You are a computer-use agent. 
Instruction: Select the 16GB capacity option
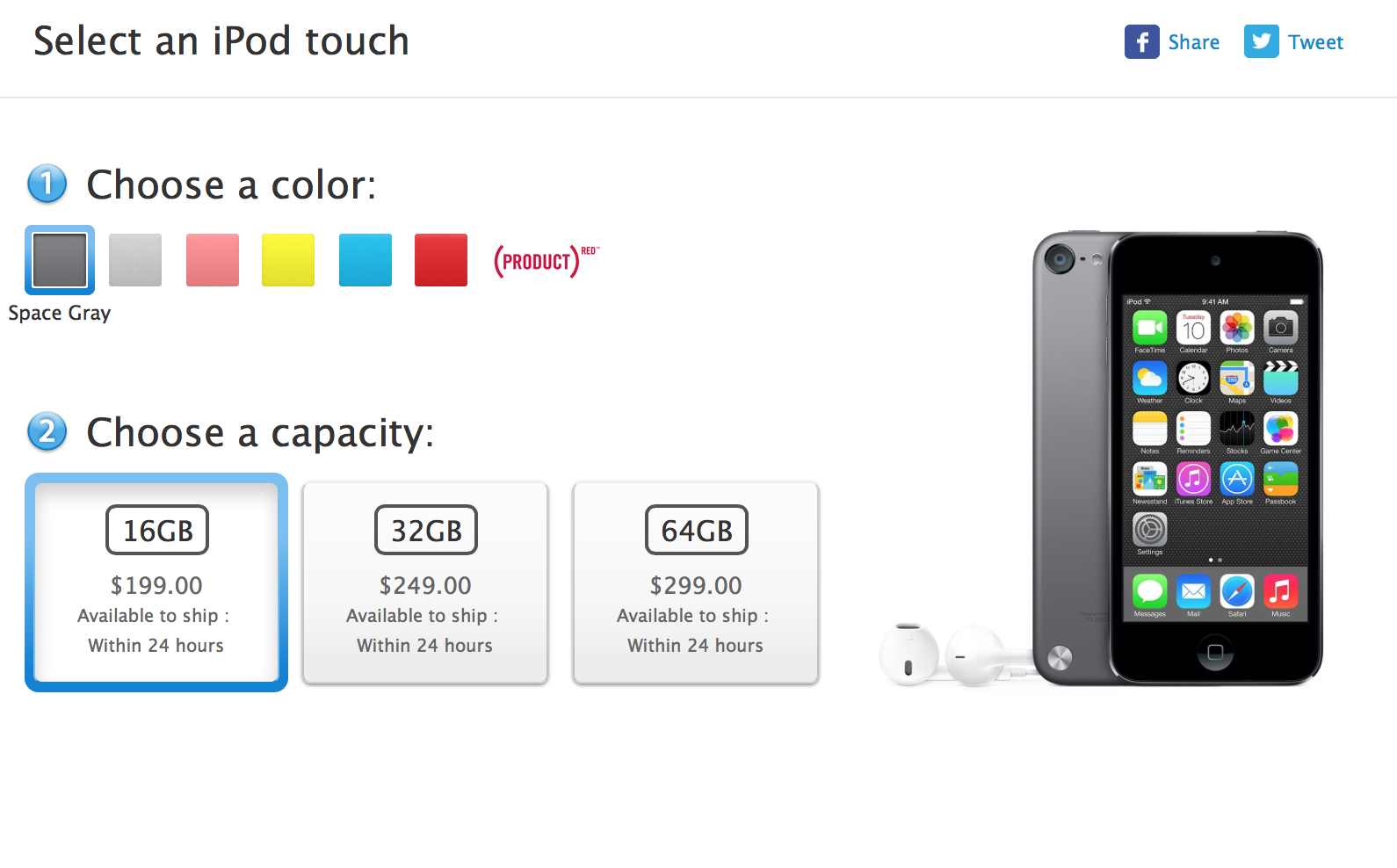(x=156, y=582)
